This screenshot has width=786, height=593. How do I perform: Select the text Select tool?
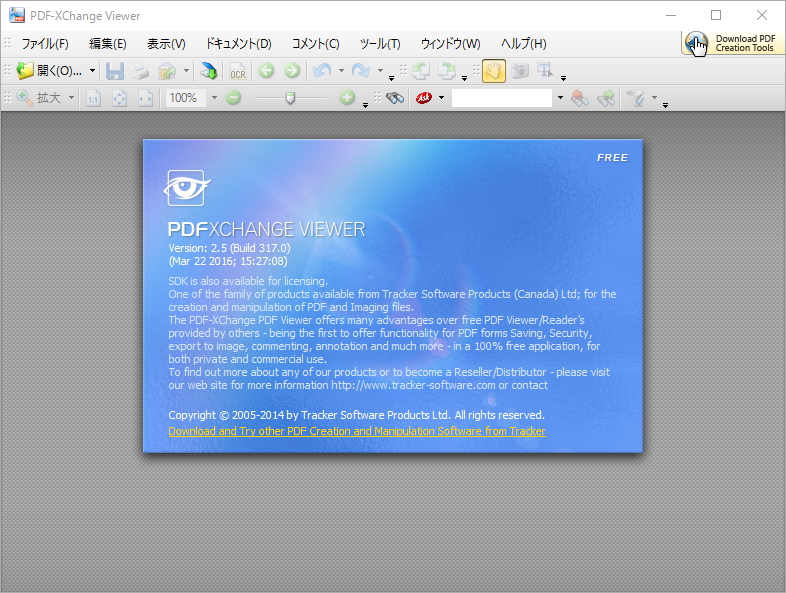[x=545, y=71]
